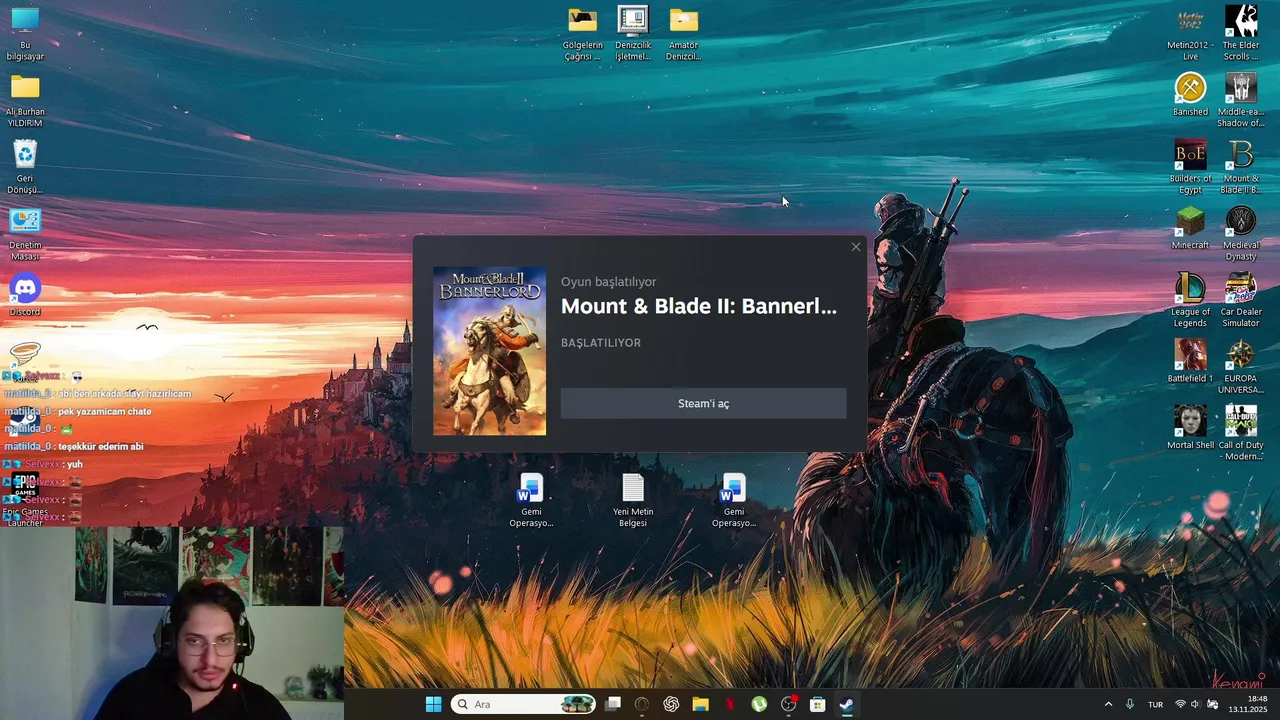Launch Middle-earth Shadow of... shortcut
Screen dimensions: 1280x720
coord(1241,101)
